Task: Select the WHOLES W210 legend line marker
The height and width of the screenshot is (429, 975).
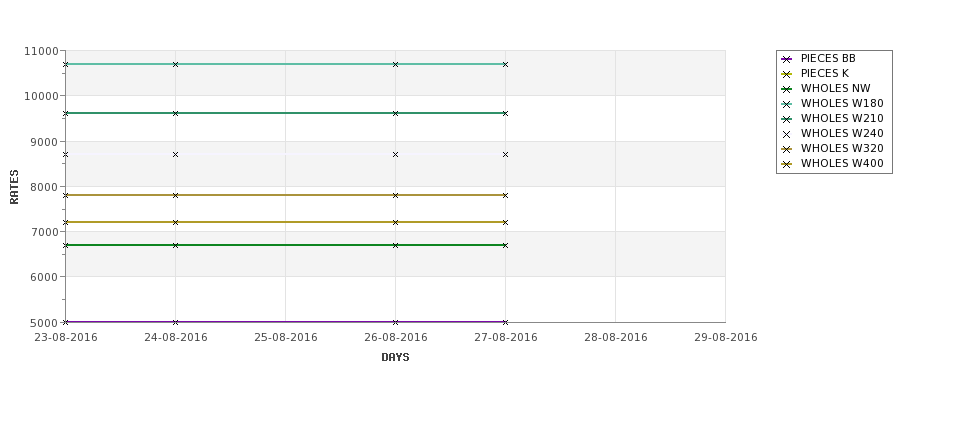Action: click(787, 119)
